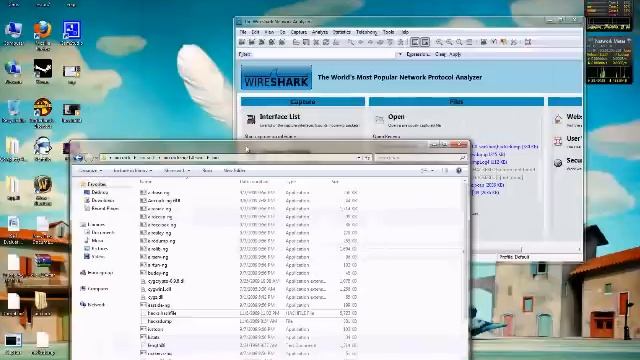Click the Back arrow in Explorer window

tap(79, 158)
